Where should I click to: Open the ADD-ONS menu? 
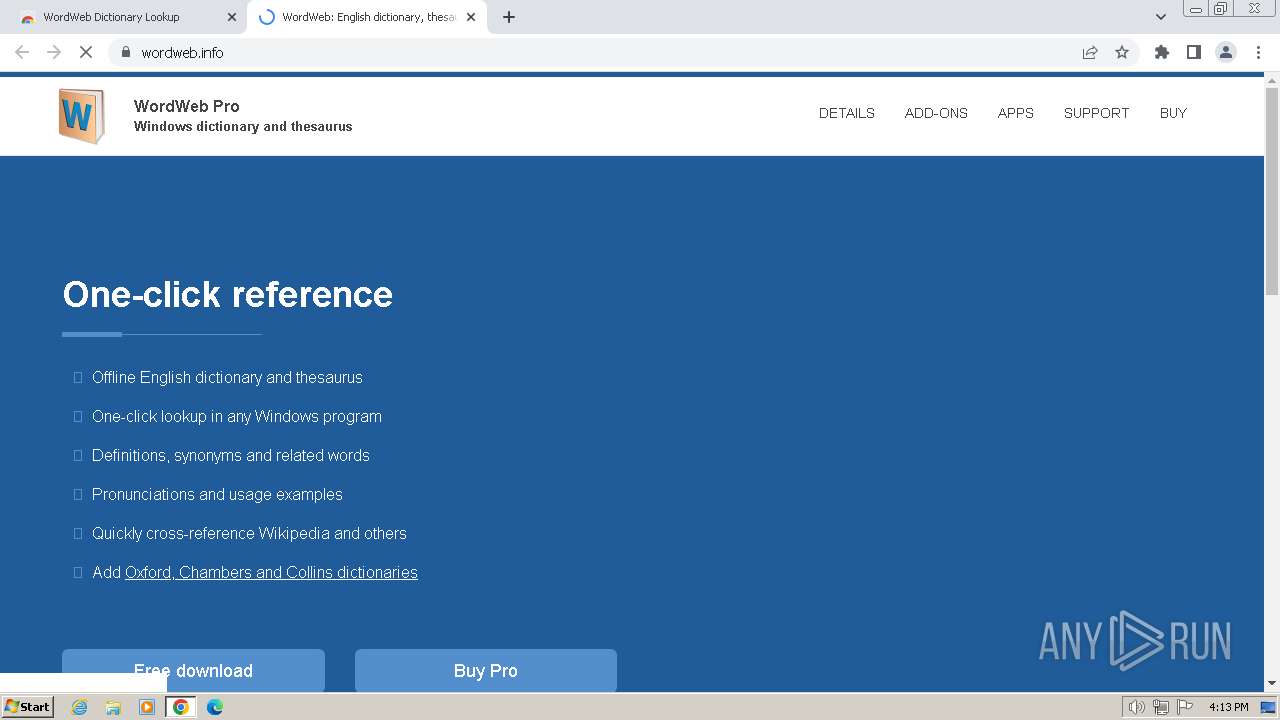coord(936,113)
